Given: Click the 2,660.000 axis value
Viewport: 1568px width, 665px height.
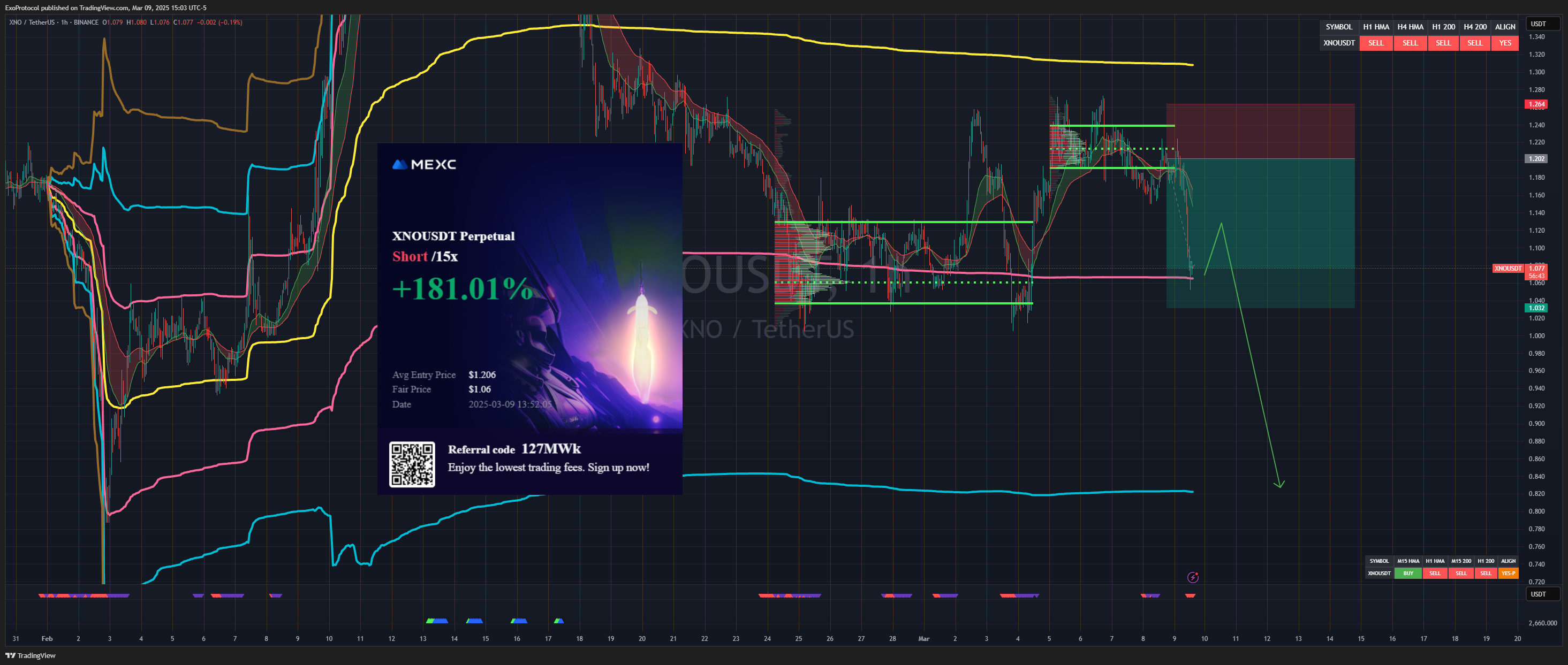Looking at the screenshot, I should point(1542,623).
